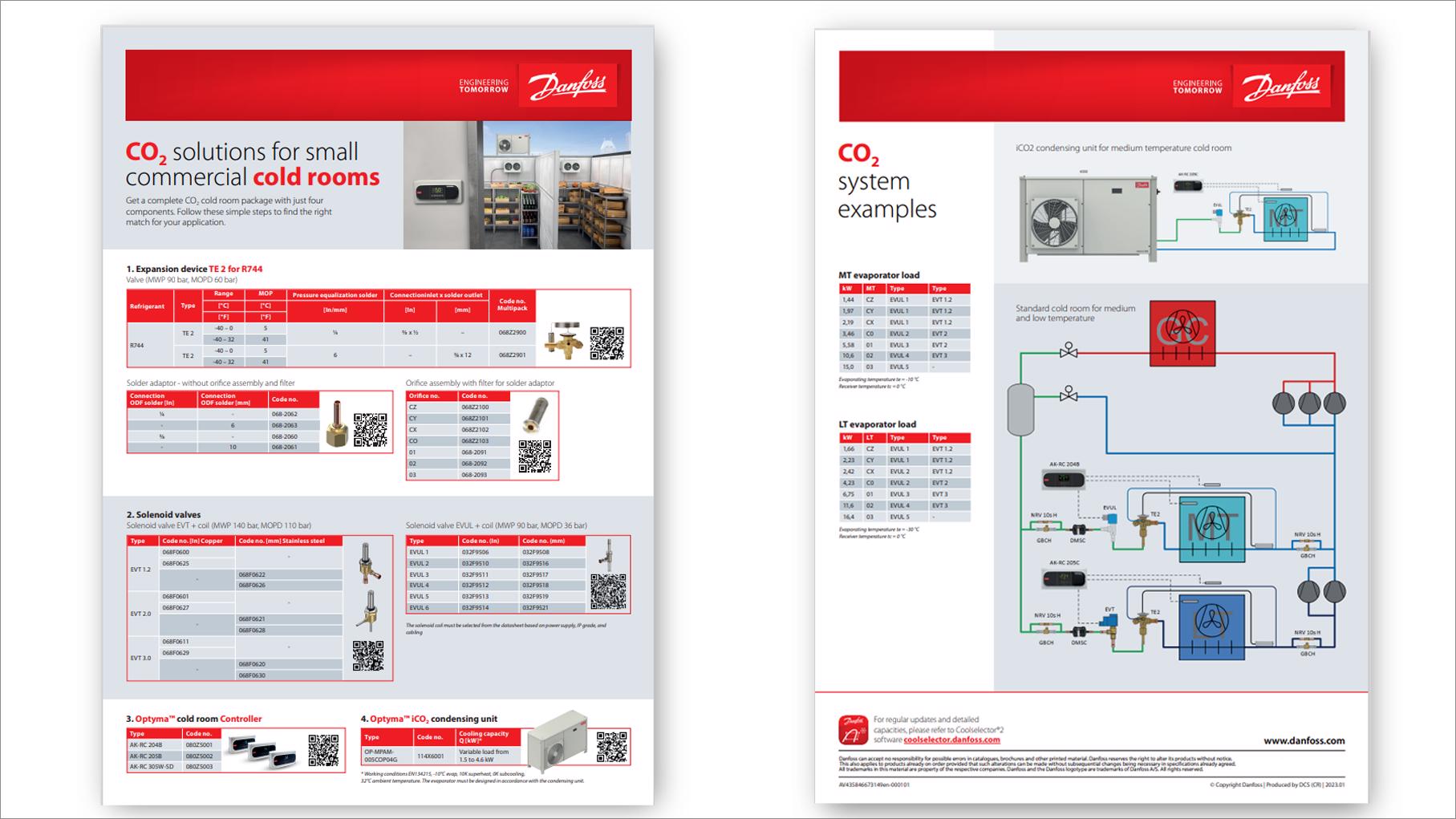Click the "4. Optyma iCO2 condensing unit" heading
Viewport: 1456px width, 819px height.
pyautogui.click(x=429, y=719)
